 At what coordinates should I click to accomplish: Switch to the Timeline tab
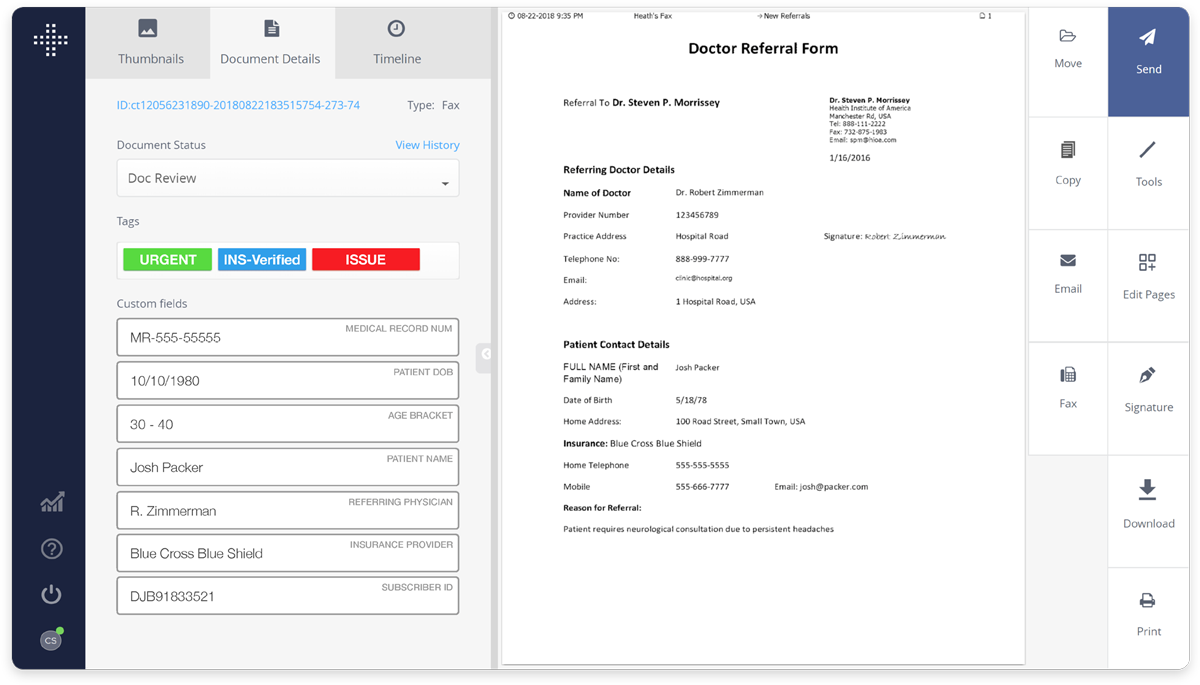397,40
